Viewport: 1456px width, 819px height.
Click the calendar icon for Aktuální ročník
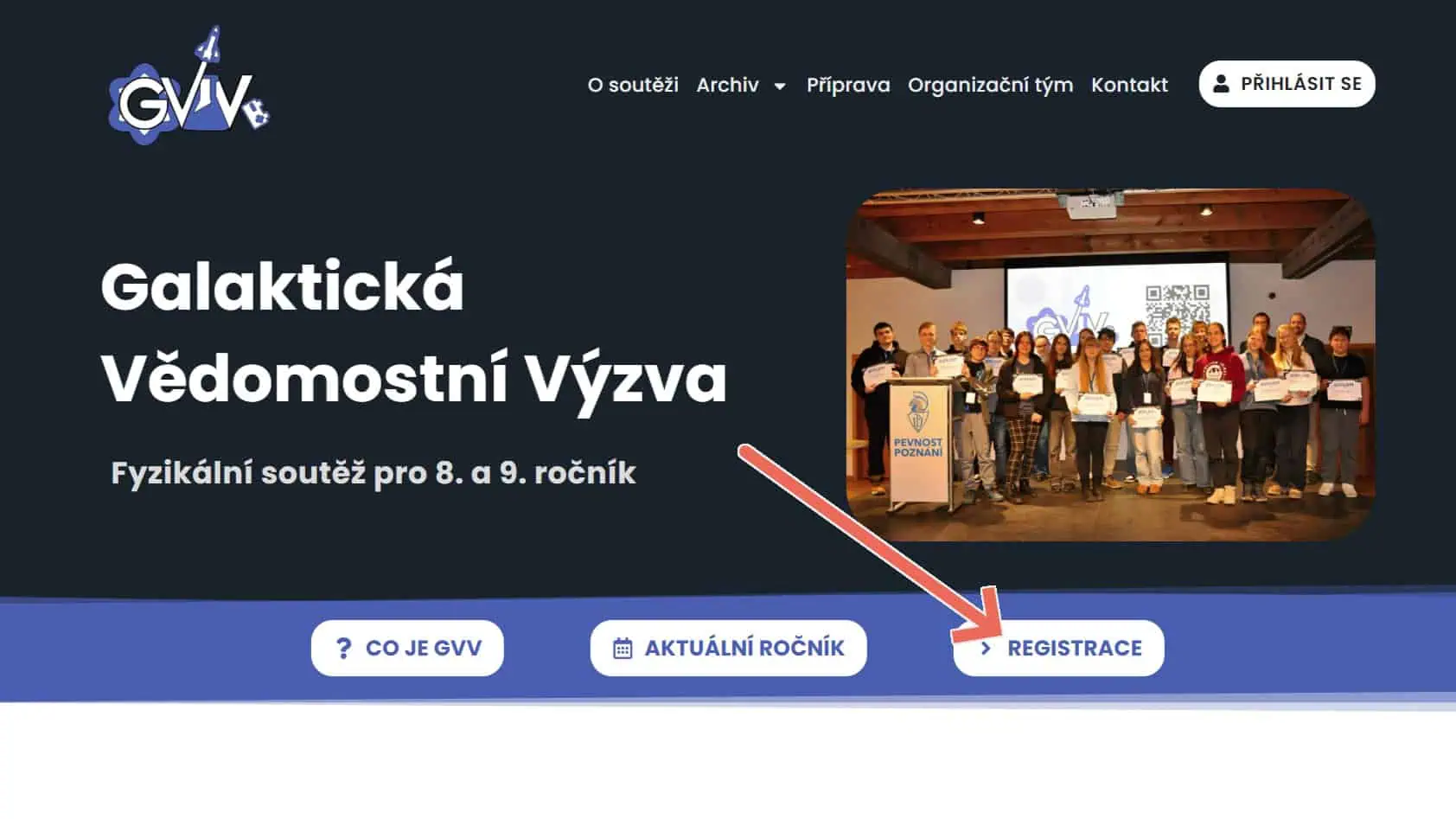[x=623, y=648]
